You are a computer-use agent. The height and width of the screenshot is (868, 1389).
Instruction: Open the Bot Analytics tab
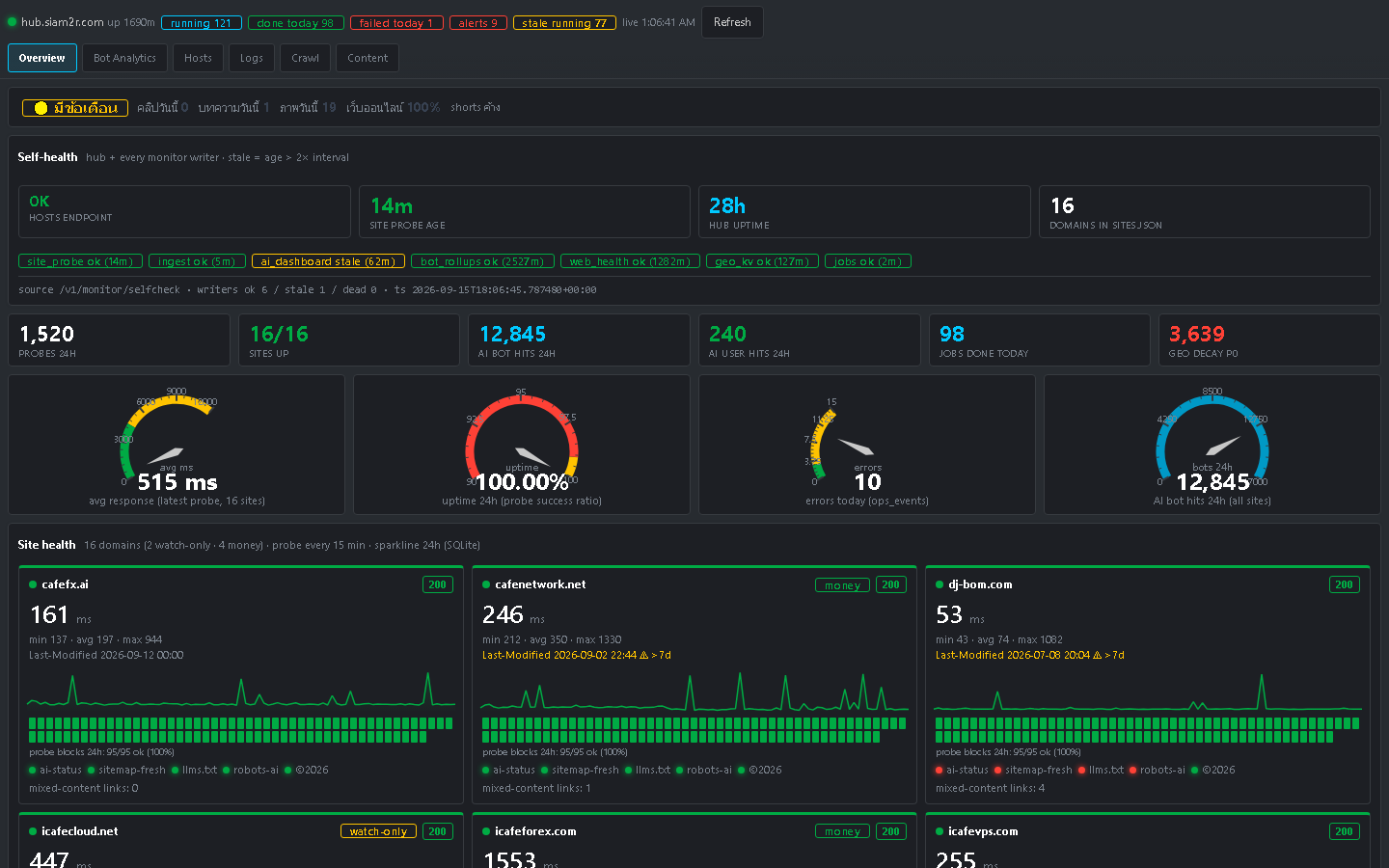124,58
